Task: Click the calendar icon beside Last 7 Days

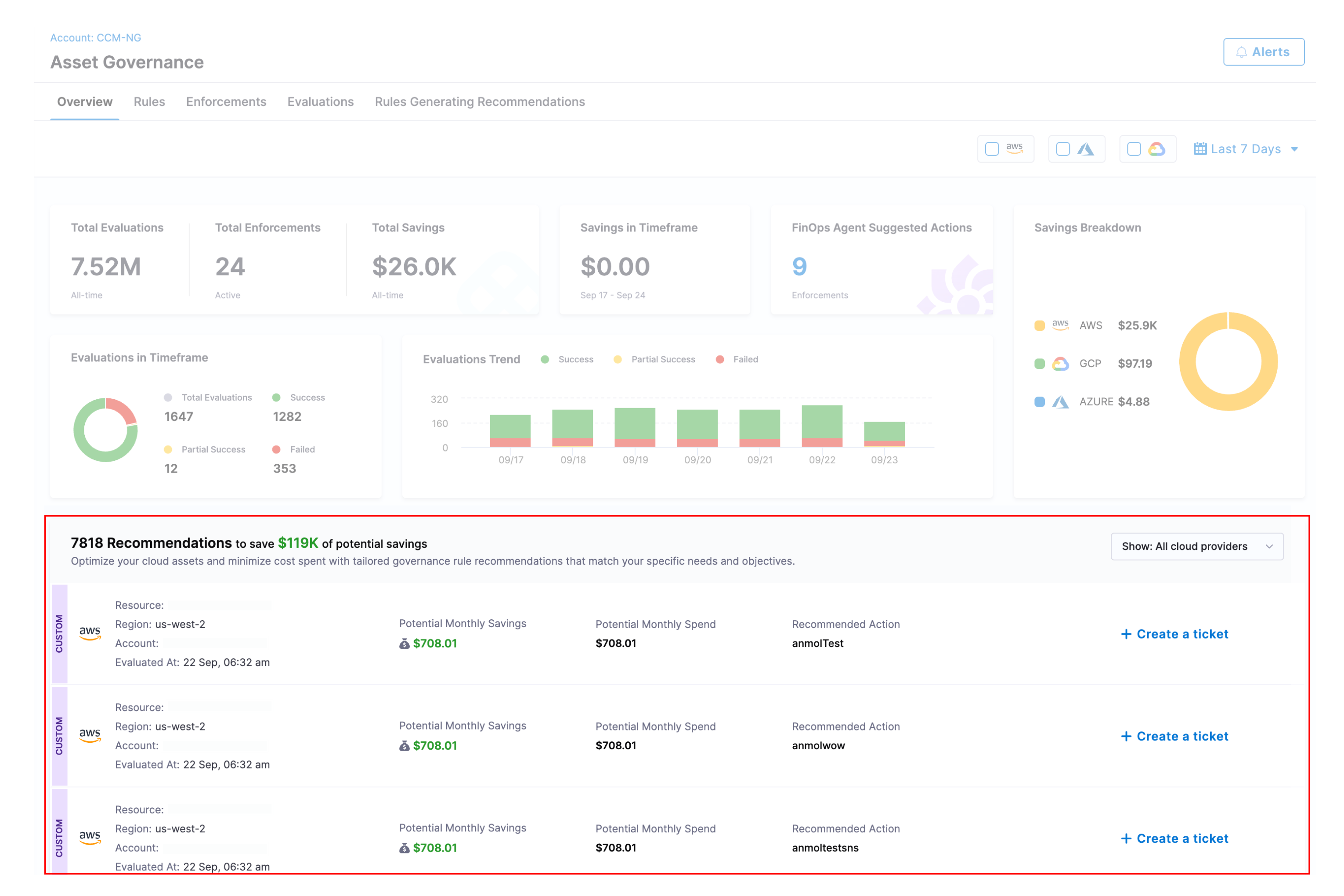Action: pos(1200,149)
